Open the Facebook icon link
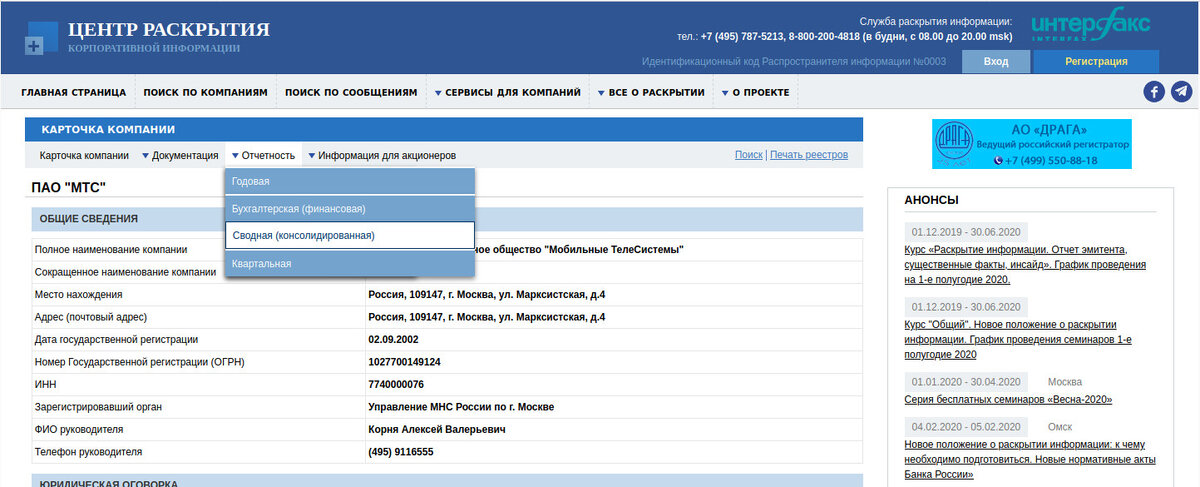Viewport: 1200px width, 487px height. point(1154,92)
